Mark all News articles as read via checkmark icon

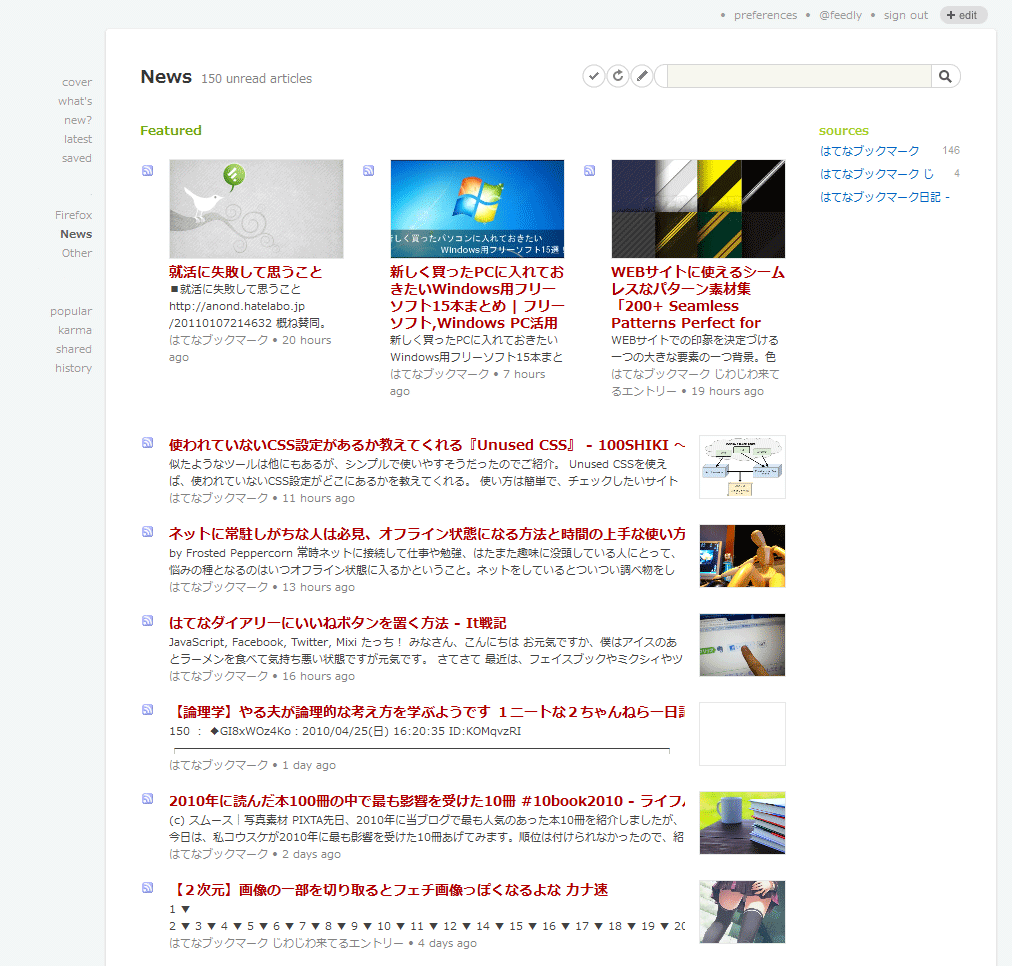click(x=594, y=75)
